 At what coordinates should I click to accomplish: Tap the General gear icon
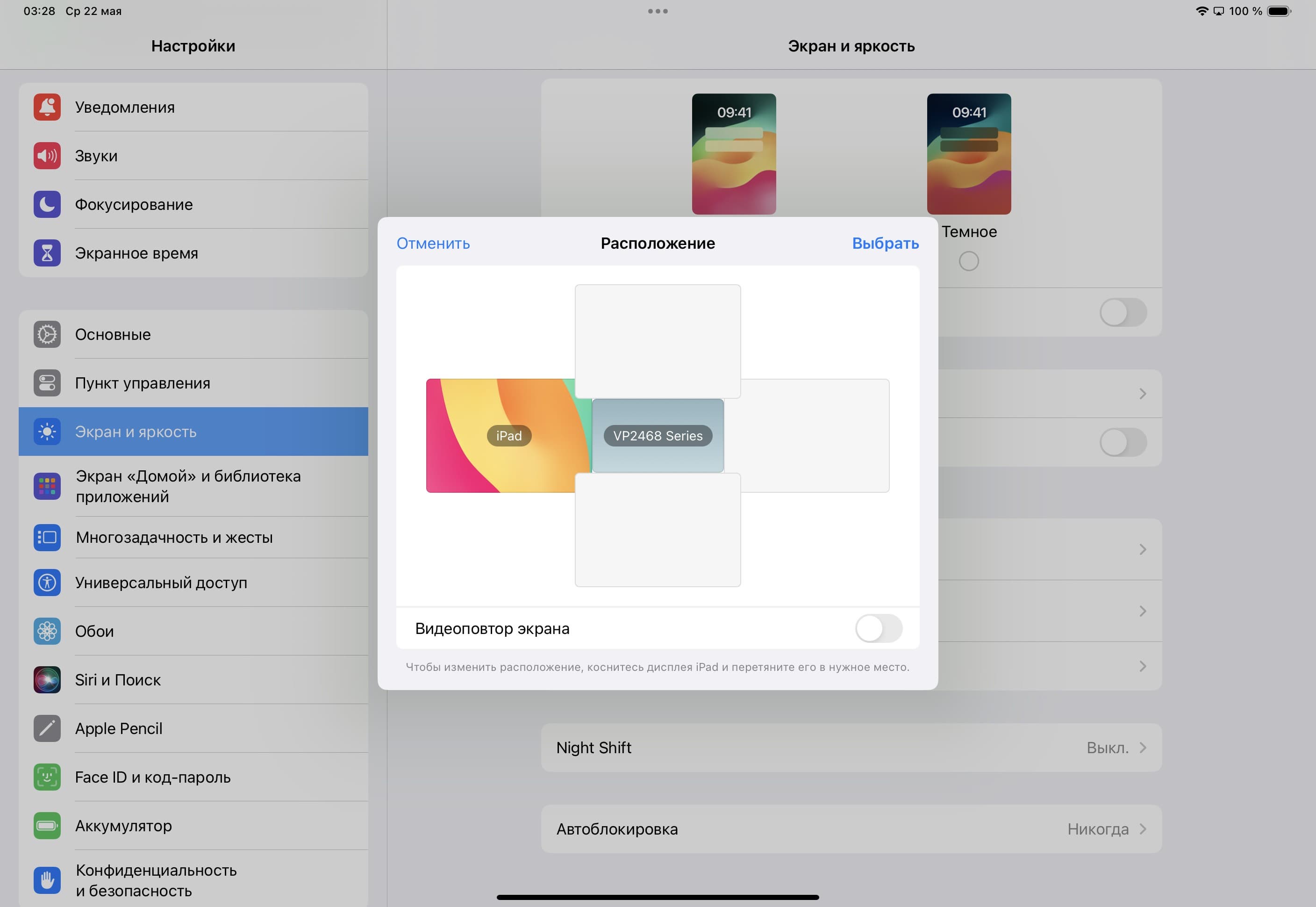(47, 334)
